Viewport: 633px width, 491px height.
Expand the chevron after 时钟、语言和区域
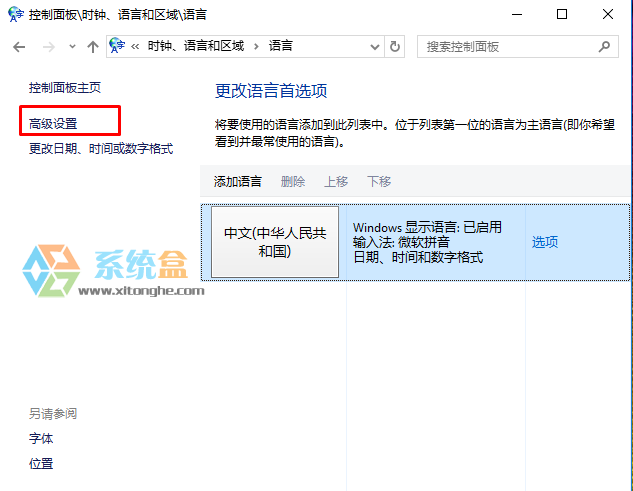pos(256,47)
